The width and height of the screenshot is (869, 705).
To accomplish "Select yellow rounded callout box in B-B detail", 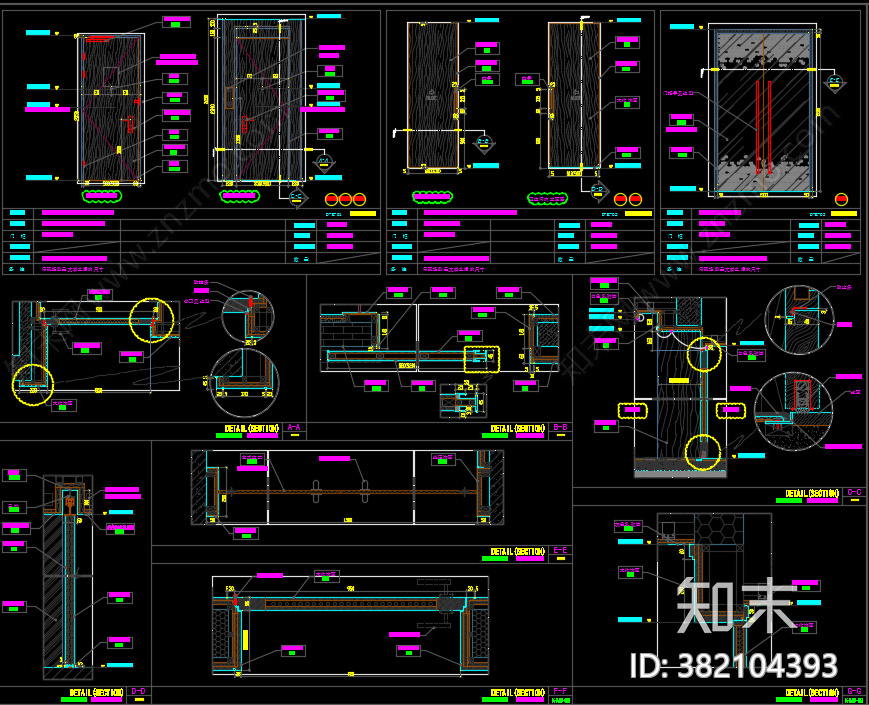I will (482, 359).
